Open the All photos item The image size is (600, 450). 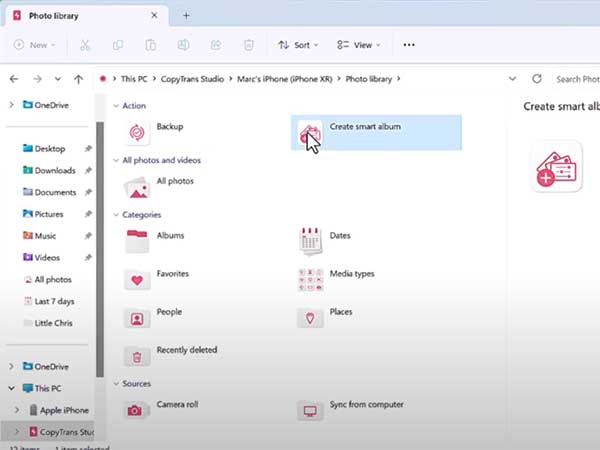tap(136, 185)
